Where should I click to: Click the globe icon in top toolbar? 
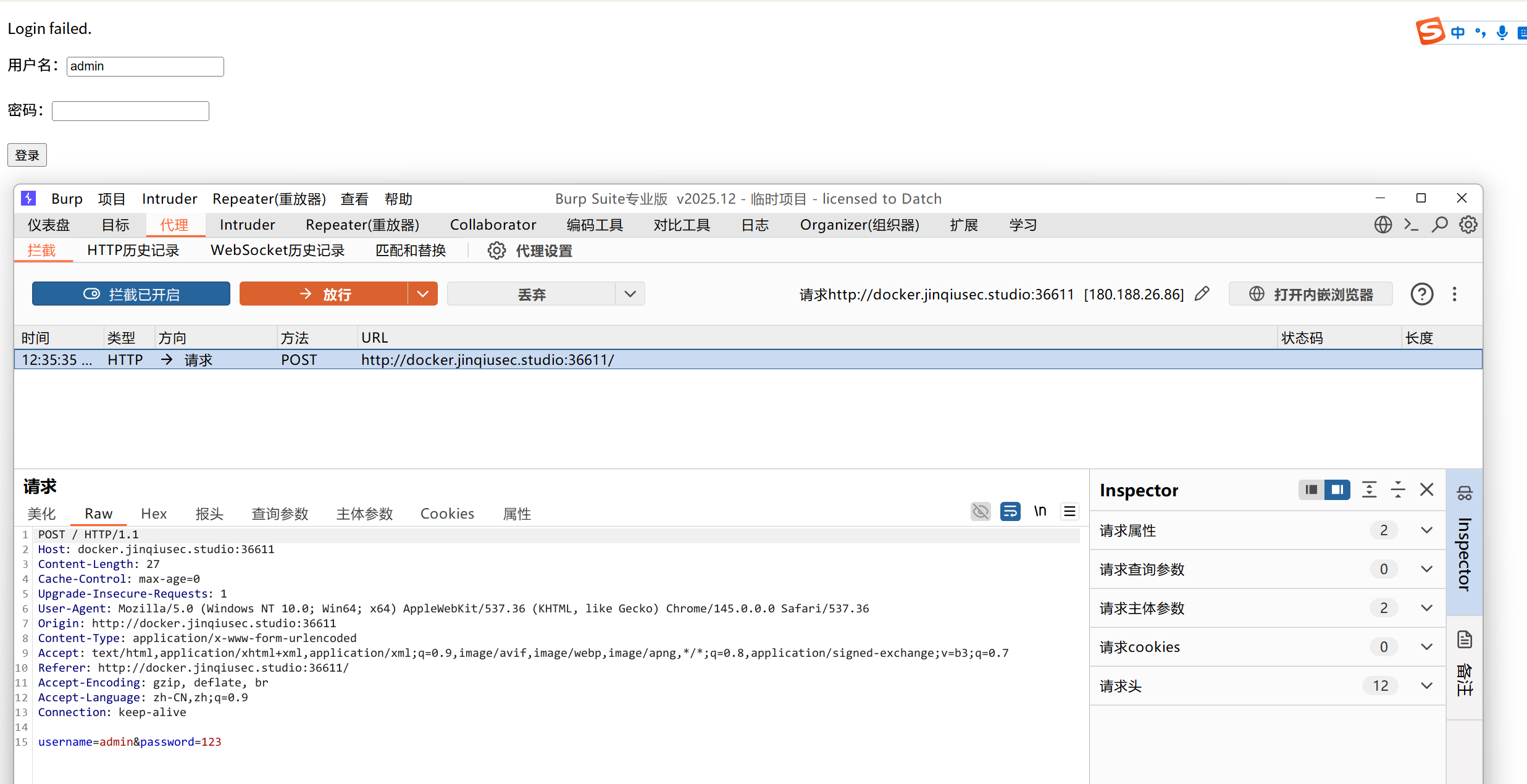click(1383, 225)
